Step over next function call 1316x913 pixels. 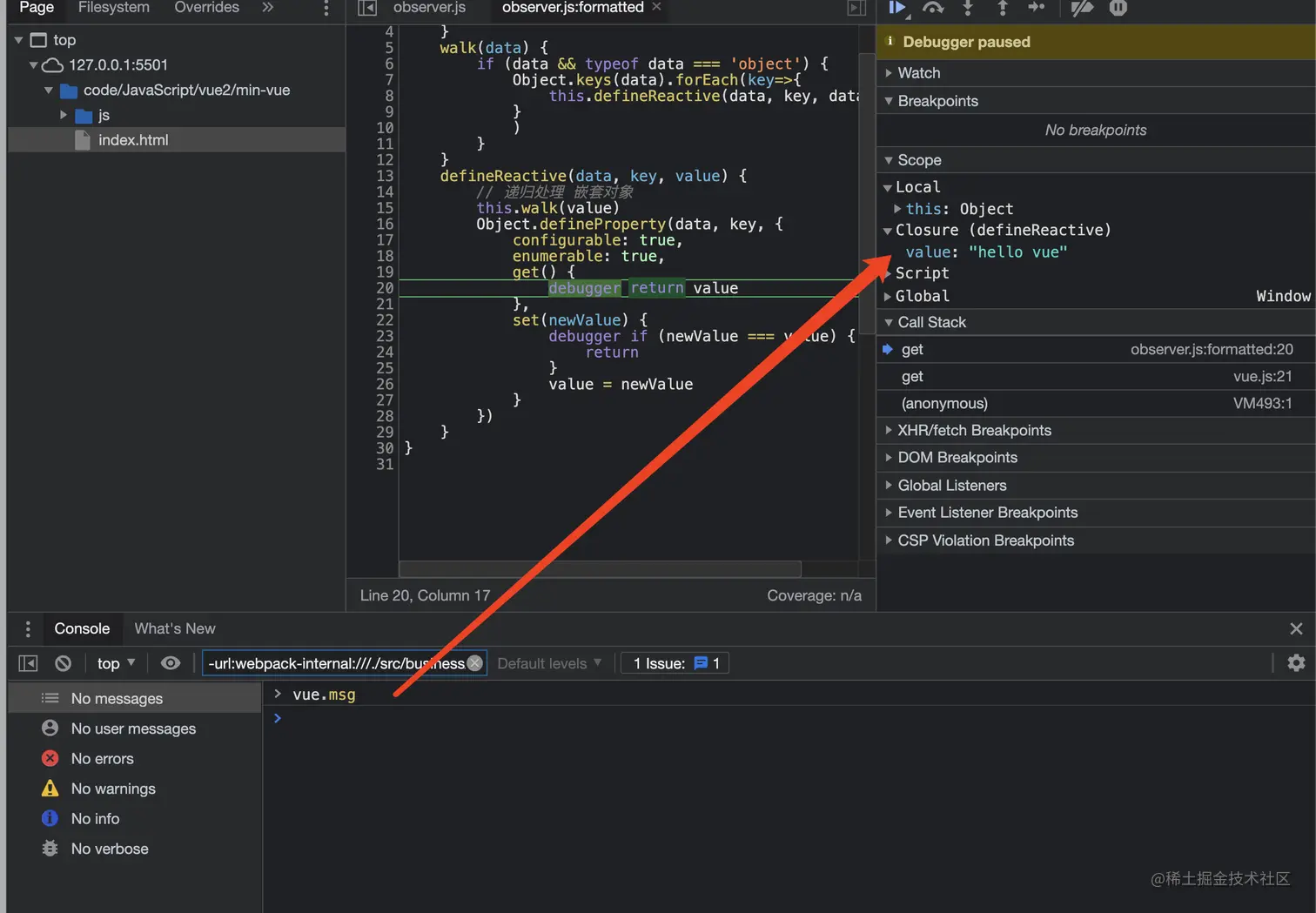[x=933, y=8]
